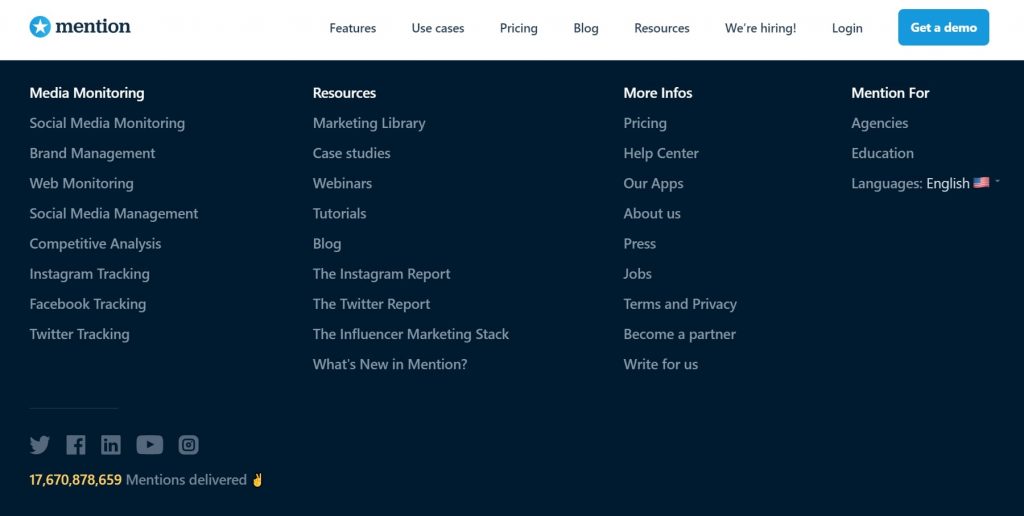Open Social Media Monitoring link
Screen dimensions: 1024x516
(107, 123)
